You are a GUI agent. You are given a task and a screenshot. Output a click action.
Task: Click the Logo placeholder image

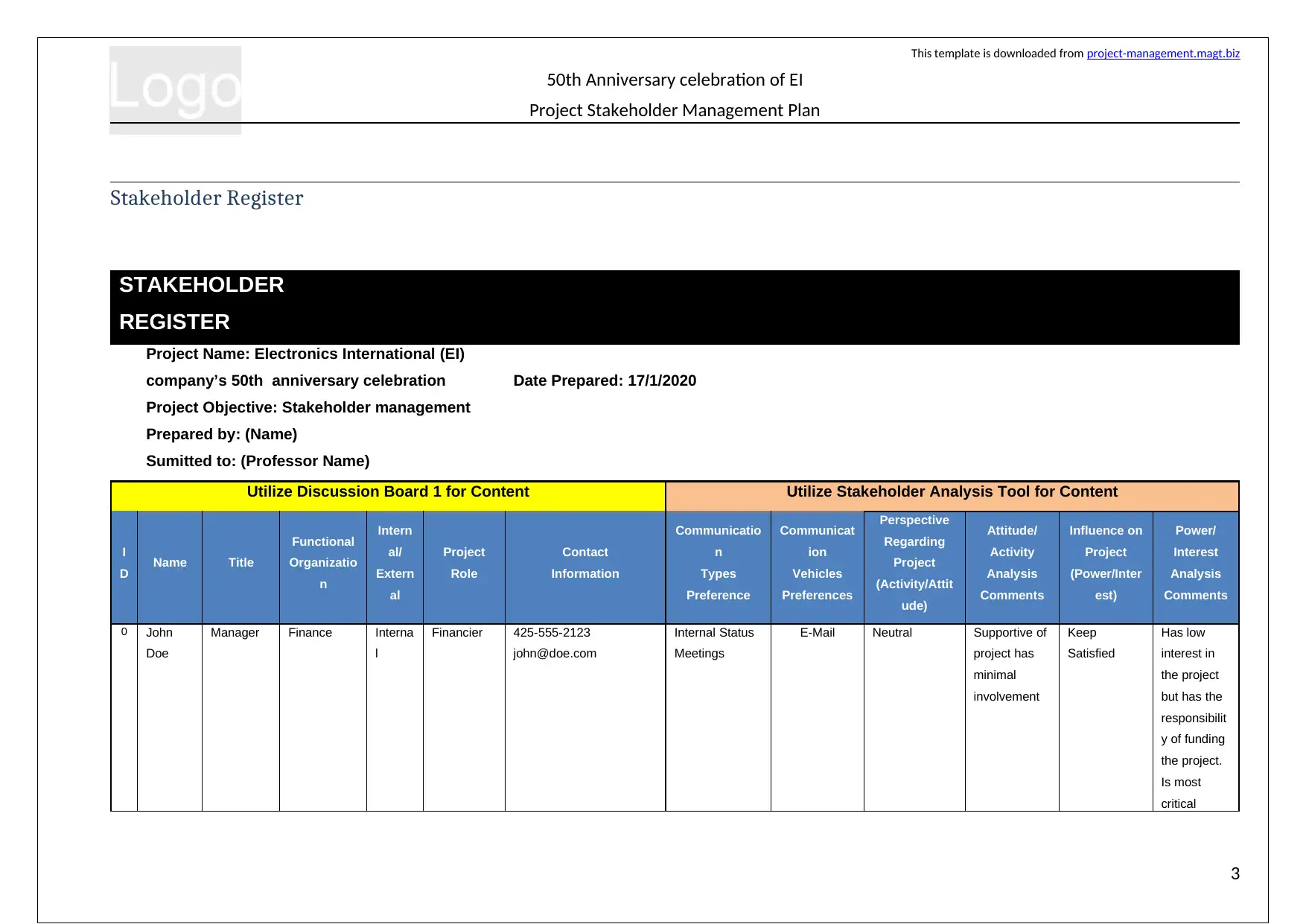point(175,90)
